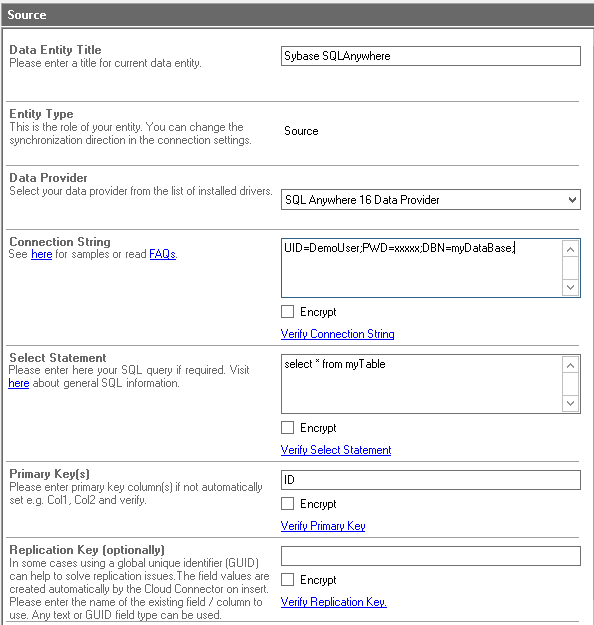Screen dimensions: 594x625
Task: Click the 'Data Entity Title' heading label
Action: [x=55, y=50]
